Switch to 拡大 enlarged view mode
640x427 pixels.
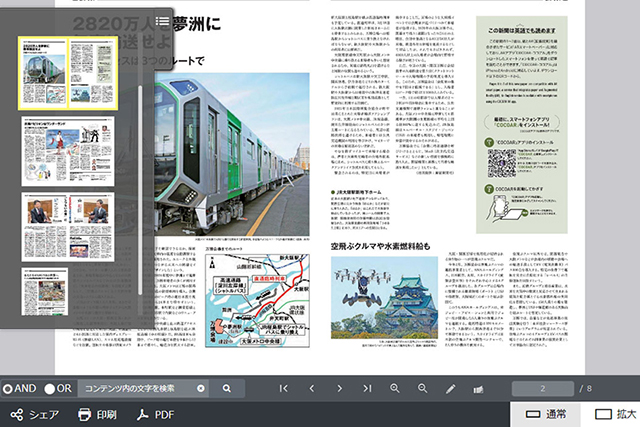(616, 414)
